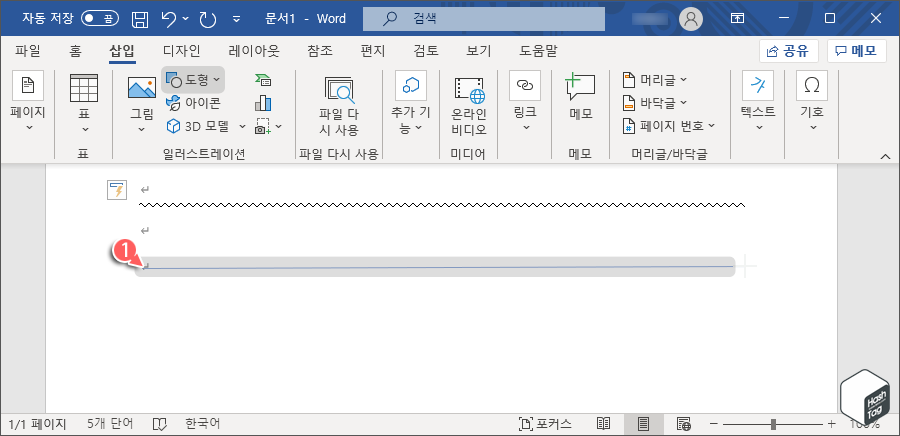Screen dimensions: 900x436
Task: Click the 공유 share button
Action: (789, 51)
